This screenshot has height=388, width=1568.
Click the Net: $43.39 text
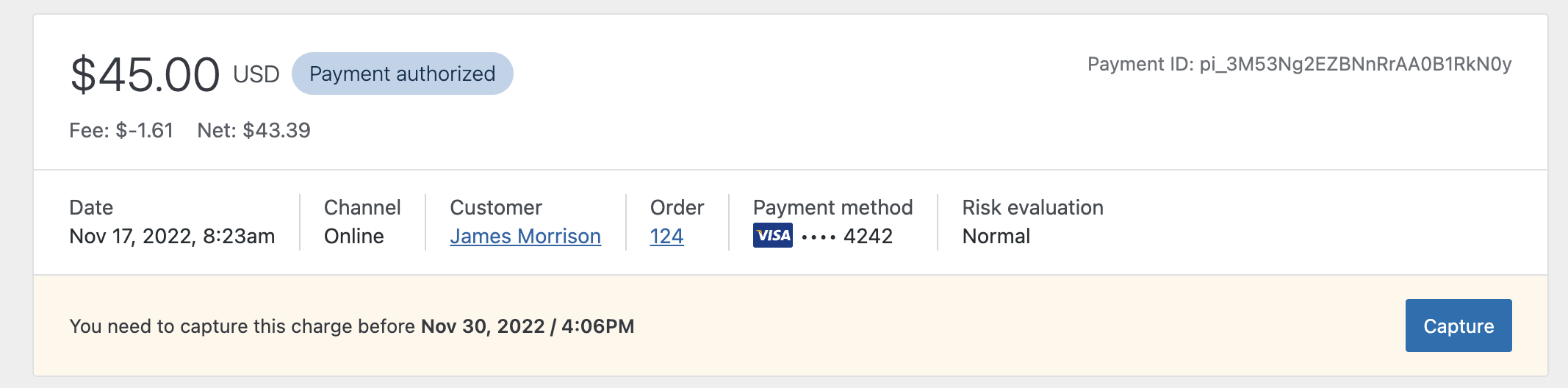[x=253, y=130]
